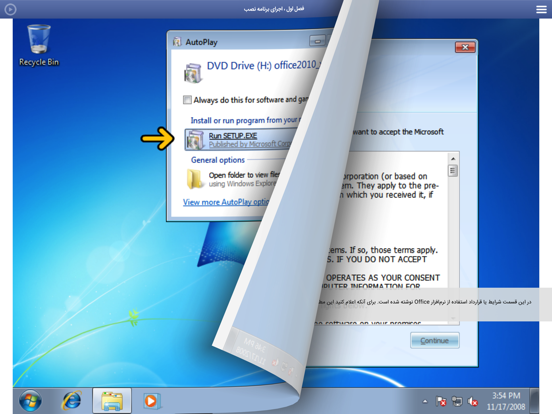Click Install or run program heading text
The width and height of the screenshot is (552, 414).
click(246, 120)
